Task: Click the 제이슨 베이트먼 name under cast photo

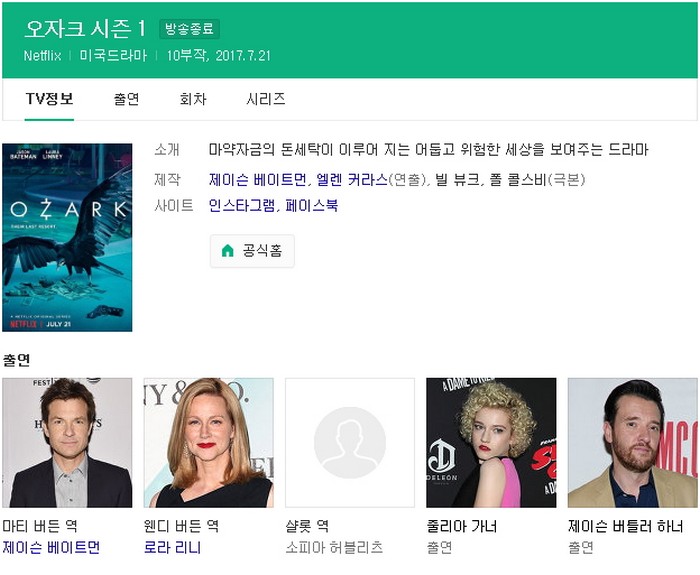Action: (x=51, y=548)
